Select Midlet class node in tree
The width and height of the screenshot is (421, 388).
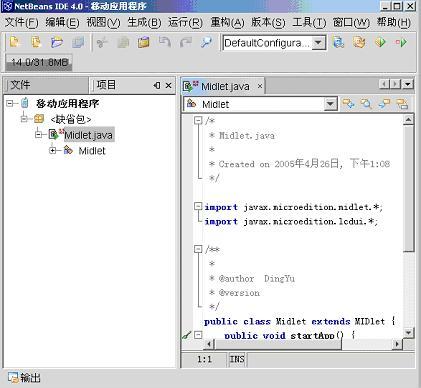[92, 151]
